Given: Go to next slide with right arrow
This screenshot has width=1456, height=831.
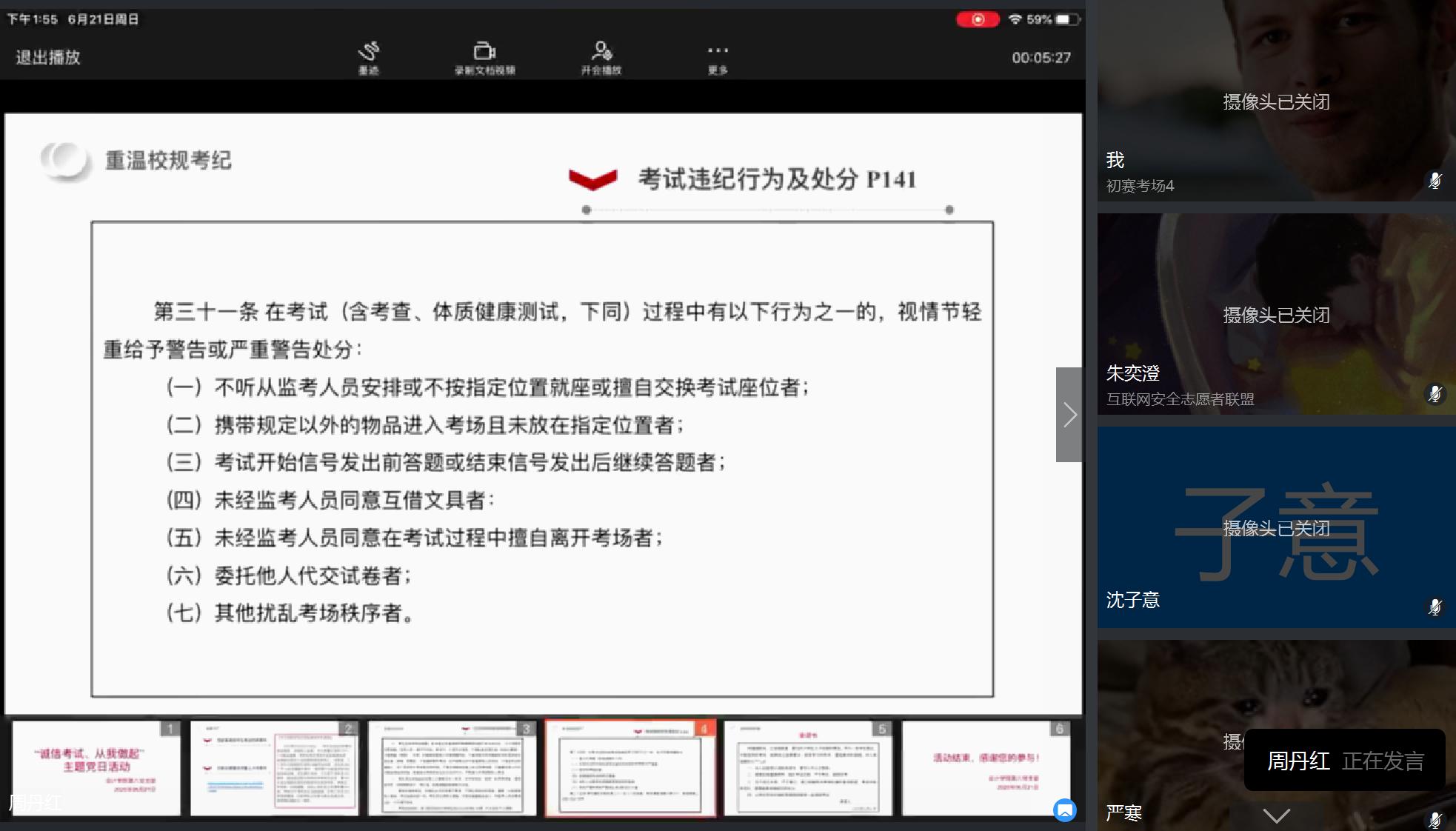Looking at the screenshot, I should tap(1069, 415).
